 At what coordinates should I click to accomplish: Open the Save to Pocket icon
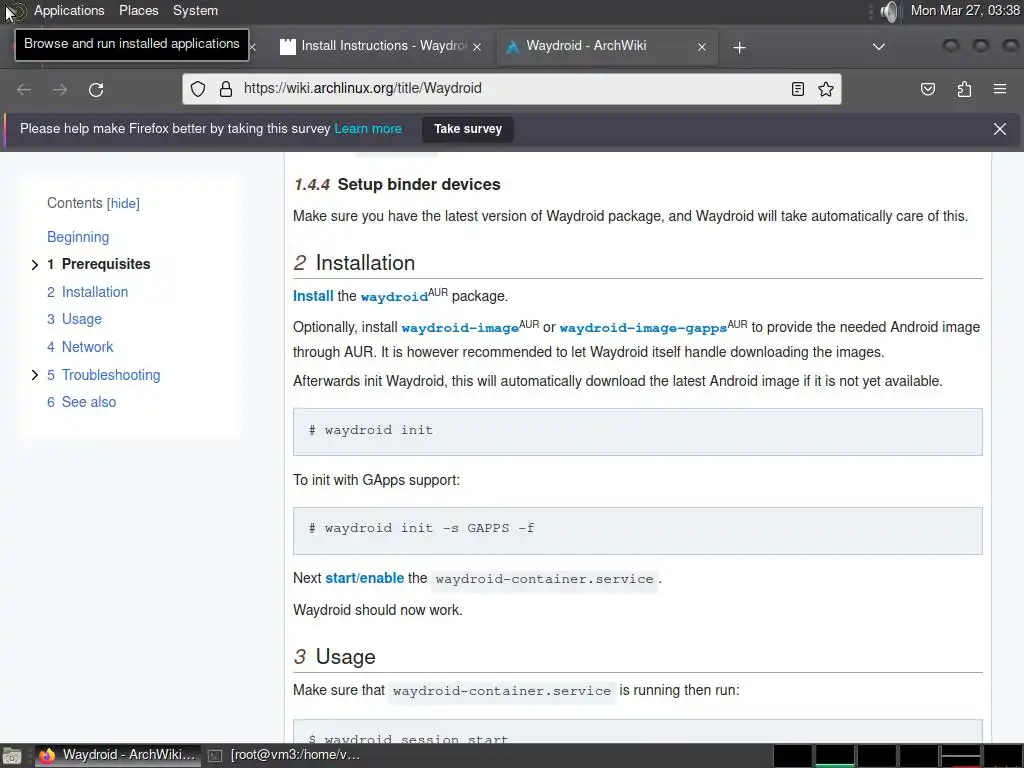pyautogui.click(x=927, y=89)
